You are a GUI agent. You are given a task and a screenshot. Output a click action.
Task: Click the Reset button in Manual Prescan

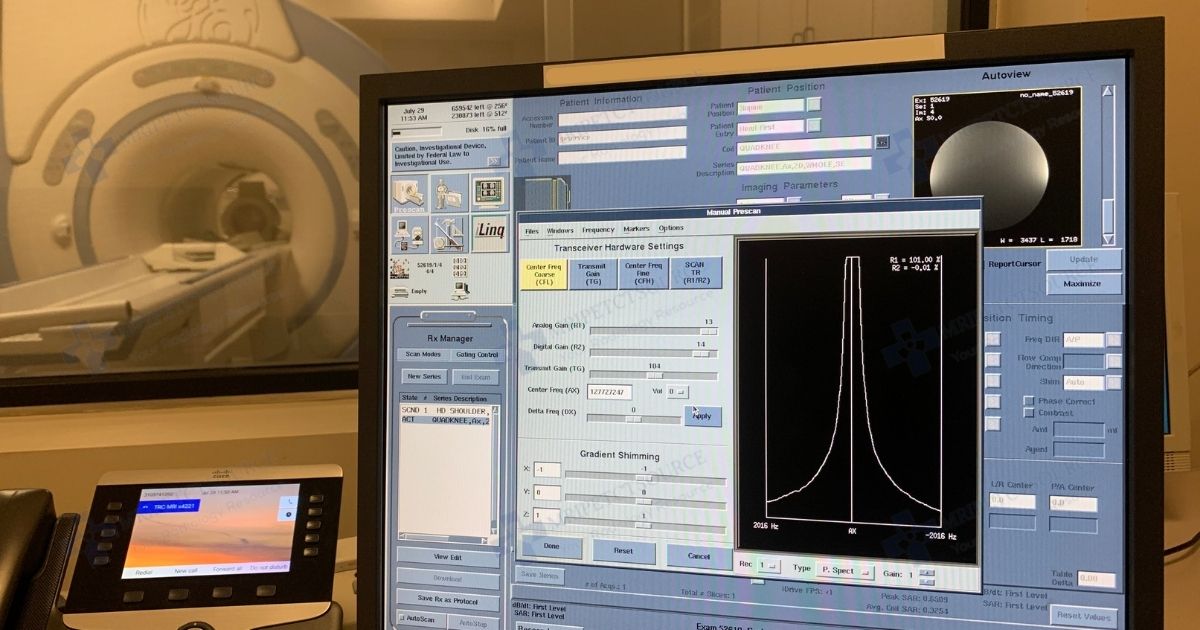(624, 551)
